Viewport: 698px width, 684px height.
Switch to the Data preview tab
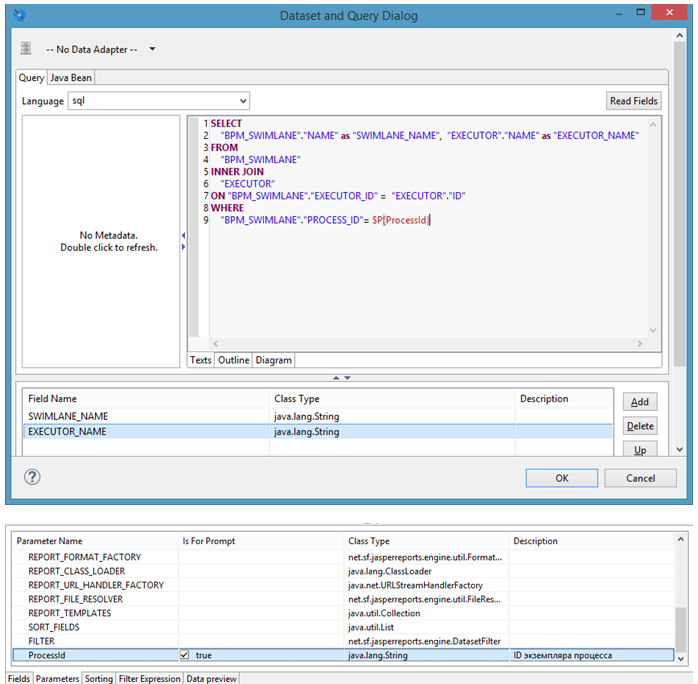tap(211, 678)
